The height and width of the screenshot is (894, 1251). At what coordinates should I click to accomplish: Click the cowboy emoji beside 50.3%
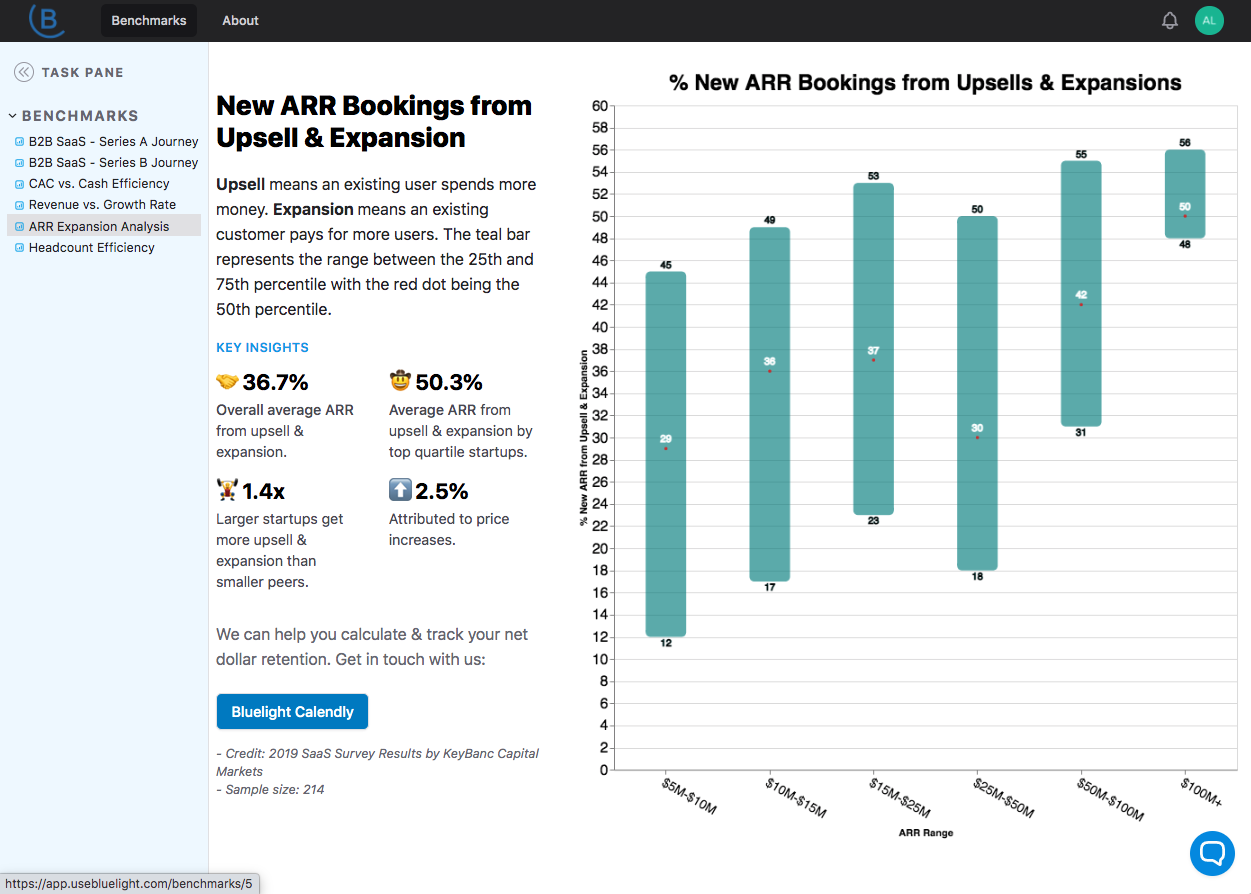pos(400,382)
